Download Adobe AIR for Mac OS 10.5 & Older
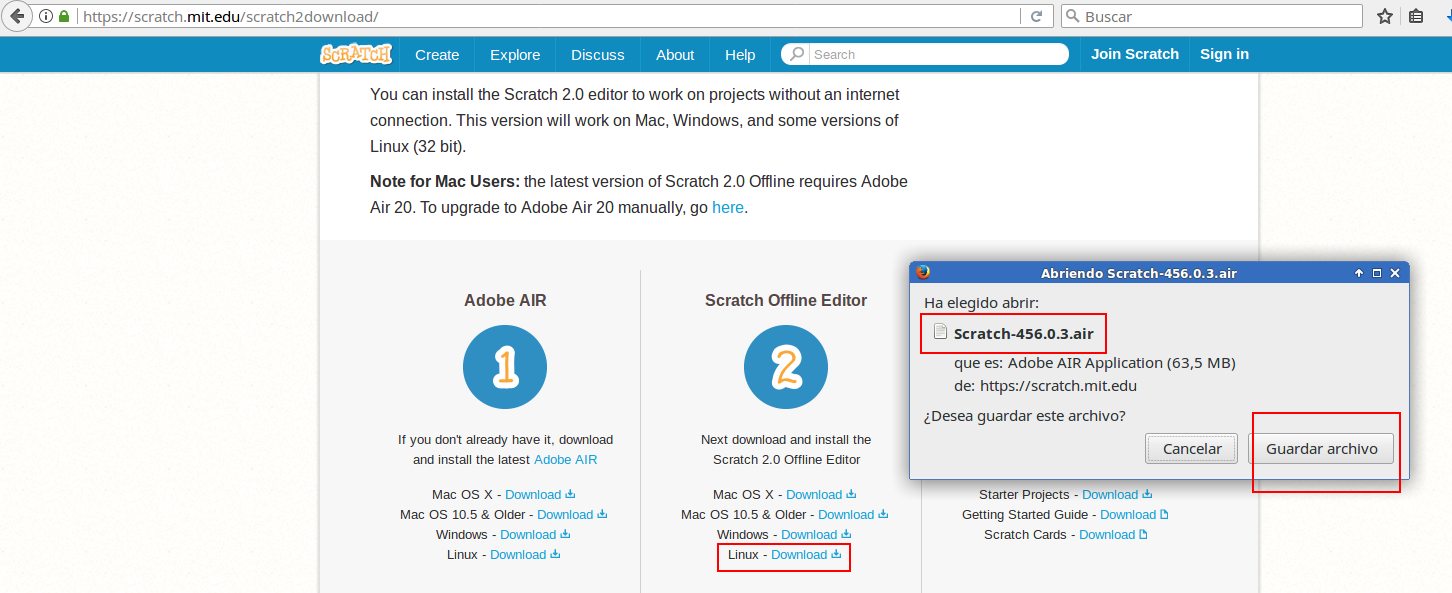The width and height of the screenshot is (1452, 593). click(x=572, y=514)
